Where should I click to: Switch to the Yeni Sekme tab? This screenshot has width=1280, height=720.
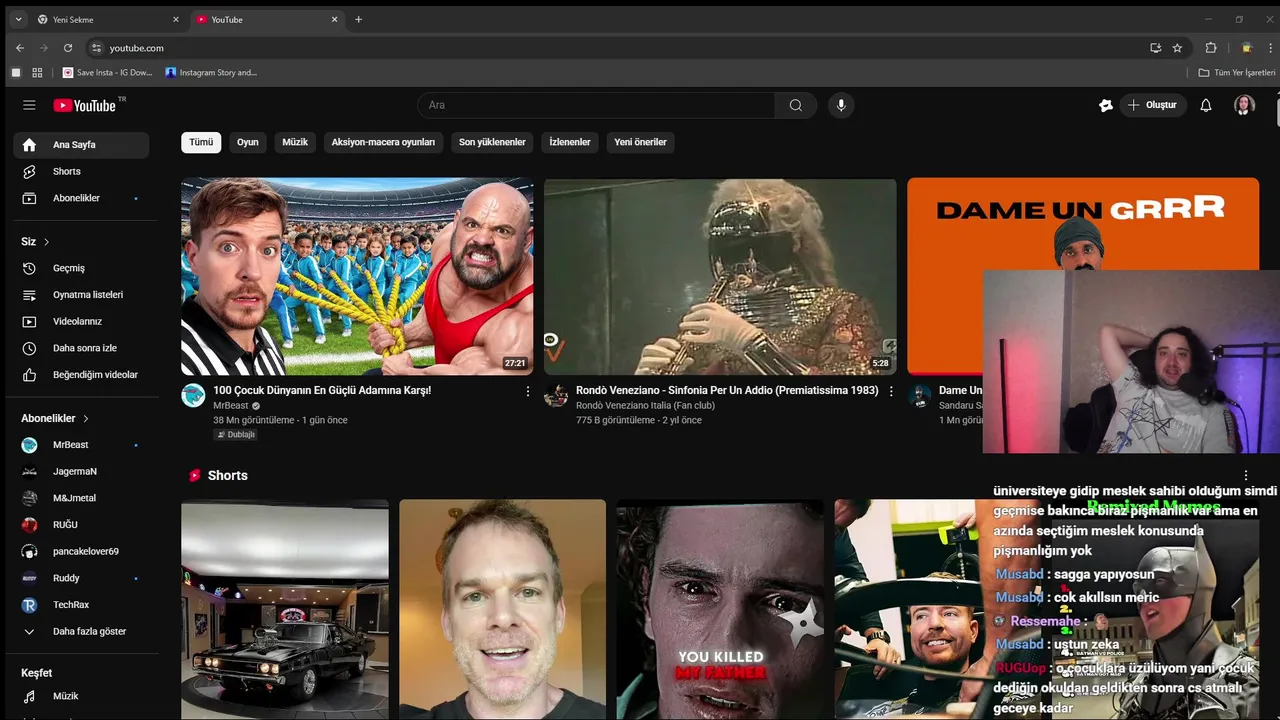coord(108,19)
